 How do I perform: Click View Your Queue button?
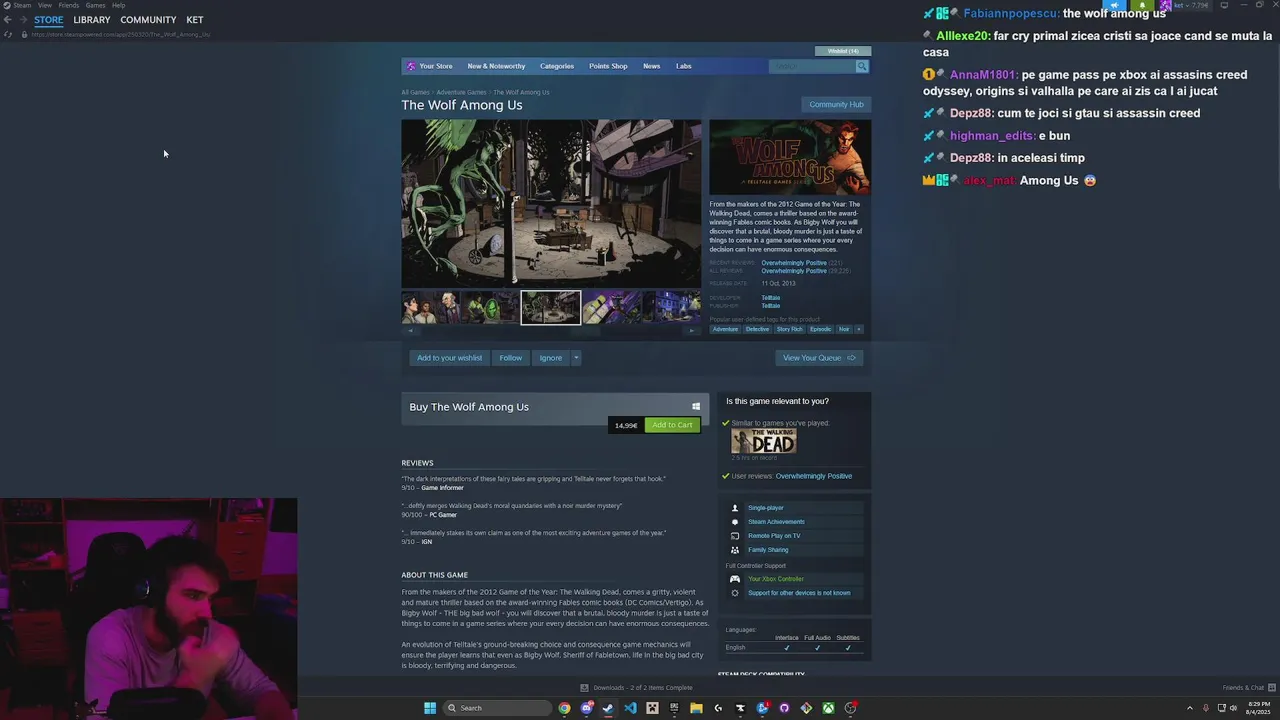point(819,358)
